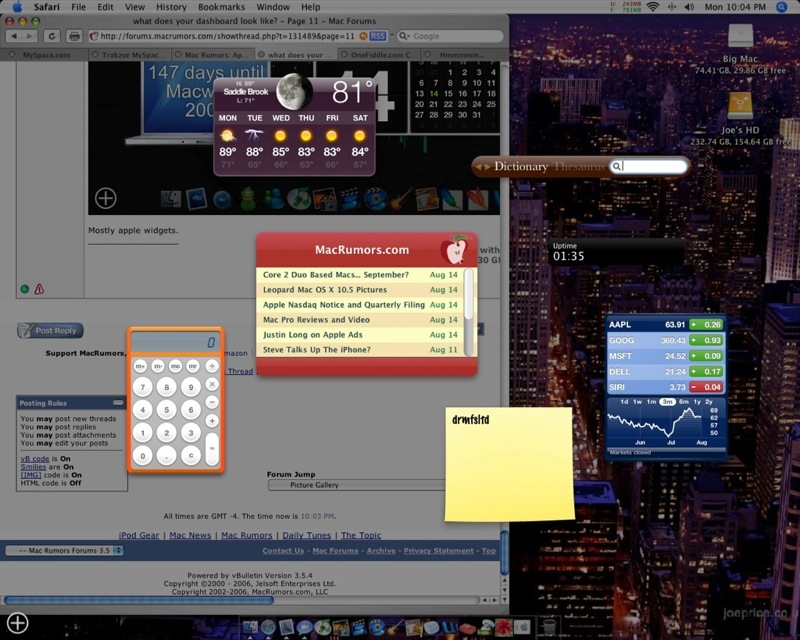Select the 1y range in Stocks widget

tap(697, 402)
